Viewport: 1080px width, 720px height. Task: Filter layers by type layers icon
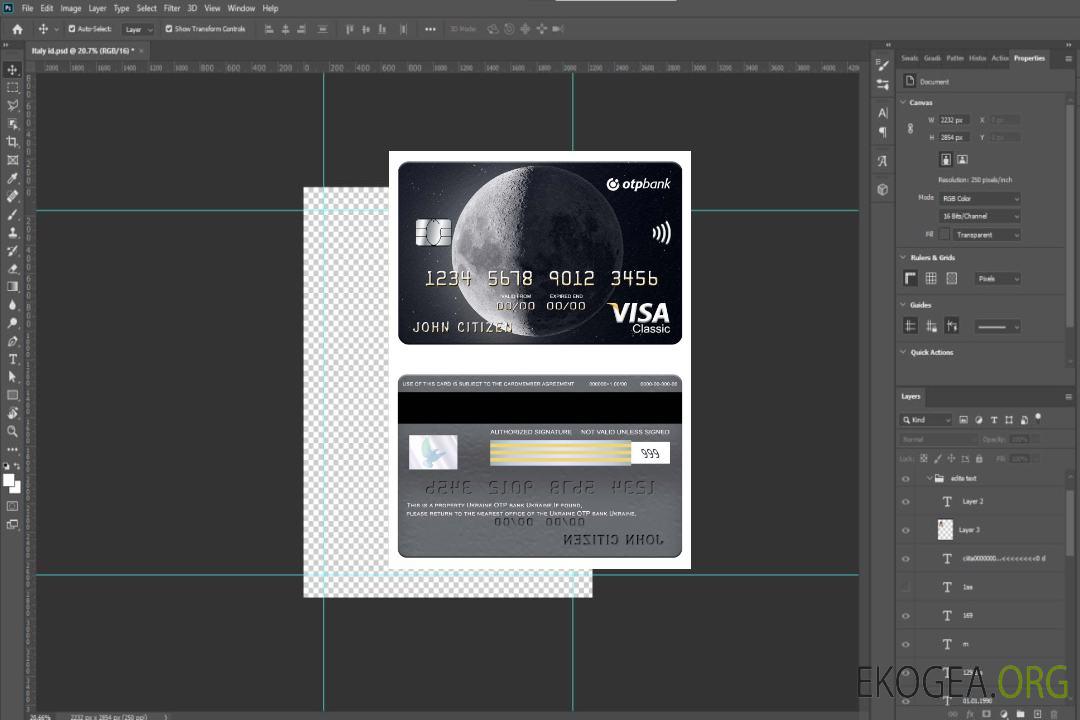tap(994, 420)
